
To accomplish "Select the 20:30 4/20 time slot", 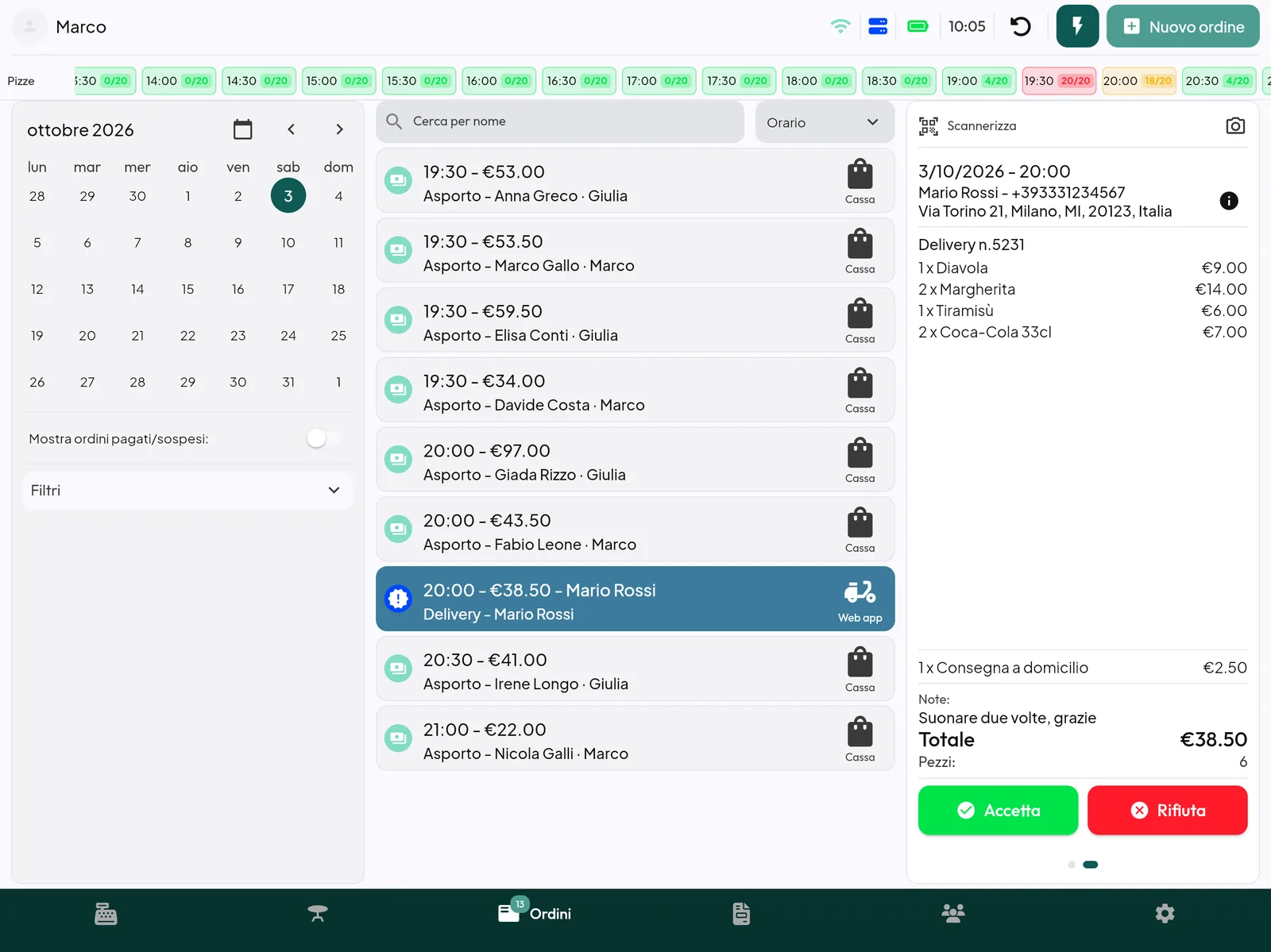I will coord(1219,81).
